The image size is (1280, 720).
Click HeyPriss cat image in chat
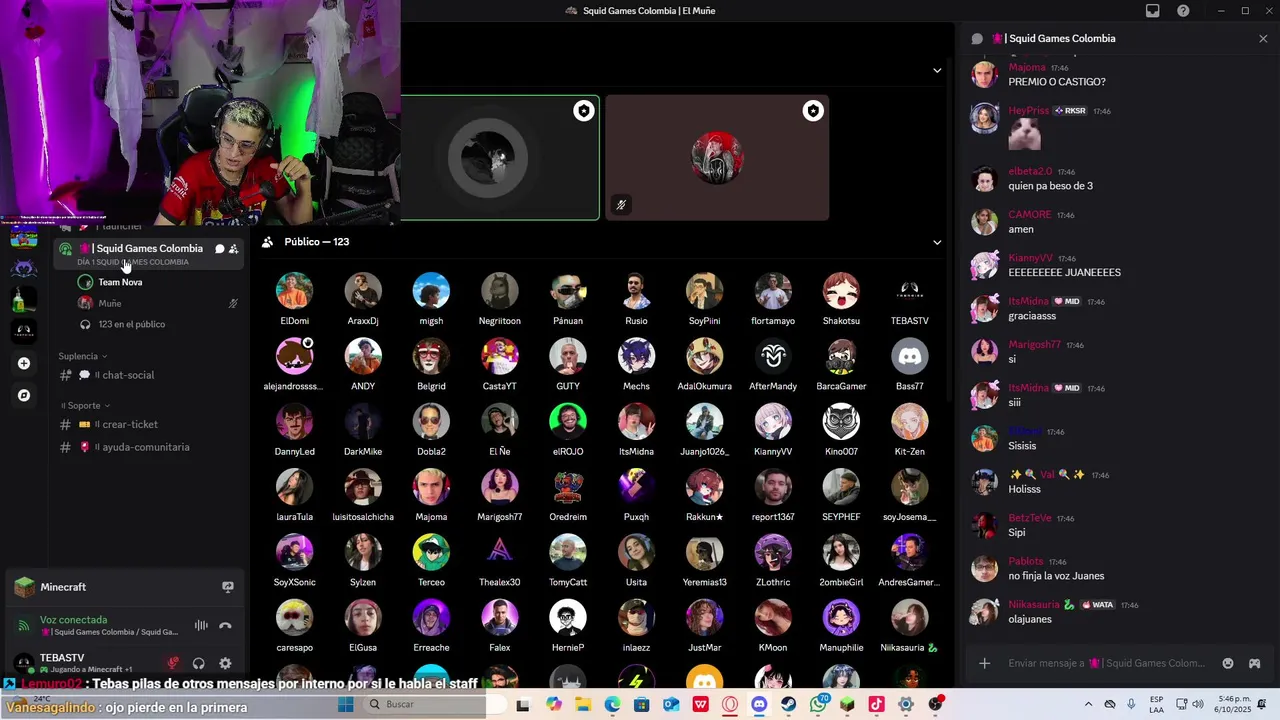pos(1024,134)
